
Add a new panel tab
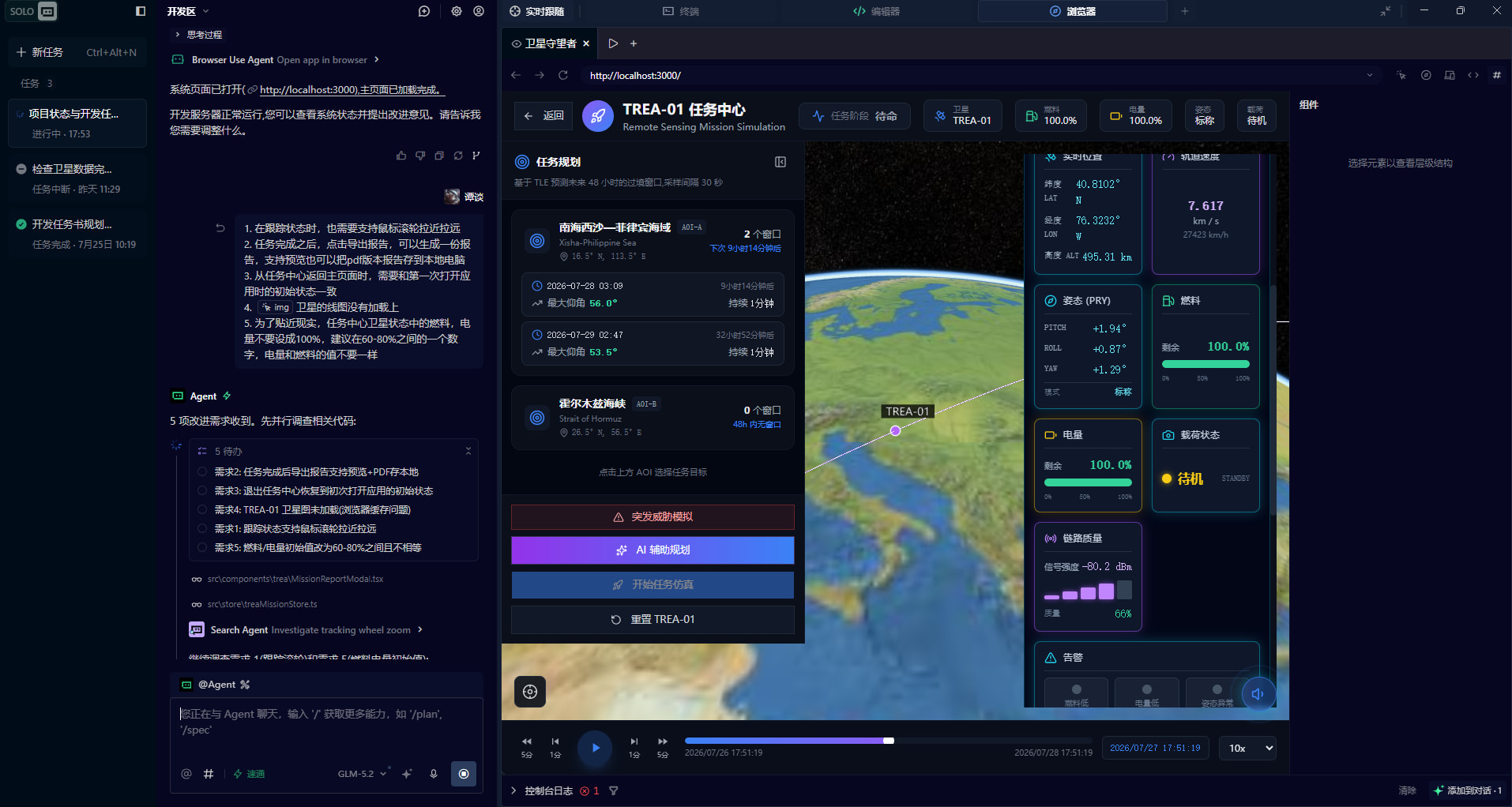tap(1184, 11)
